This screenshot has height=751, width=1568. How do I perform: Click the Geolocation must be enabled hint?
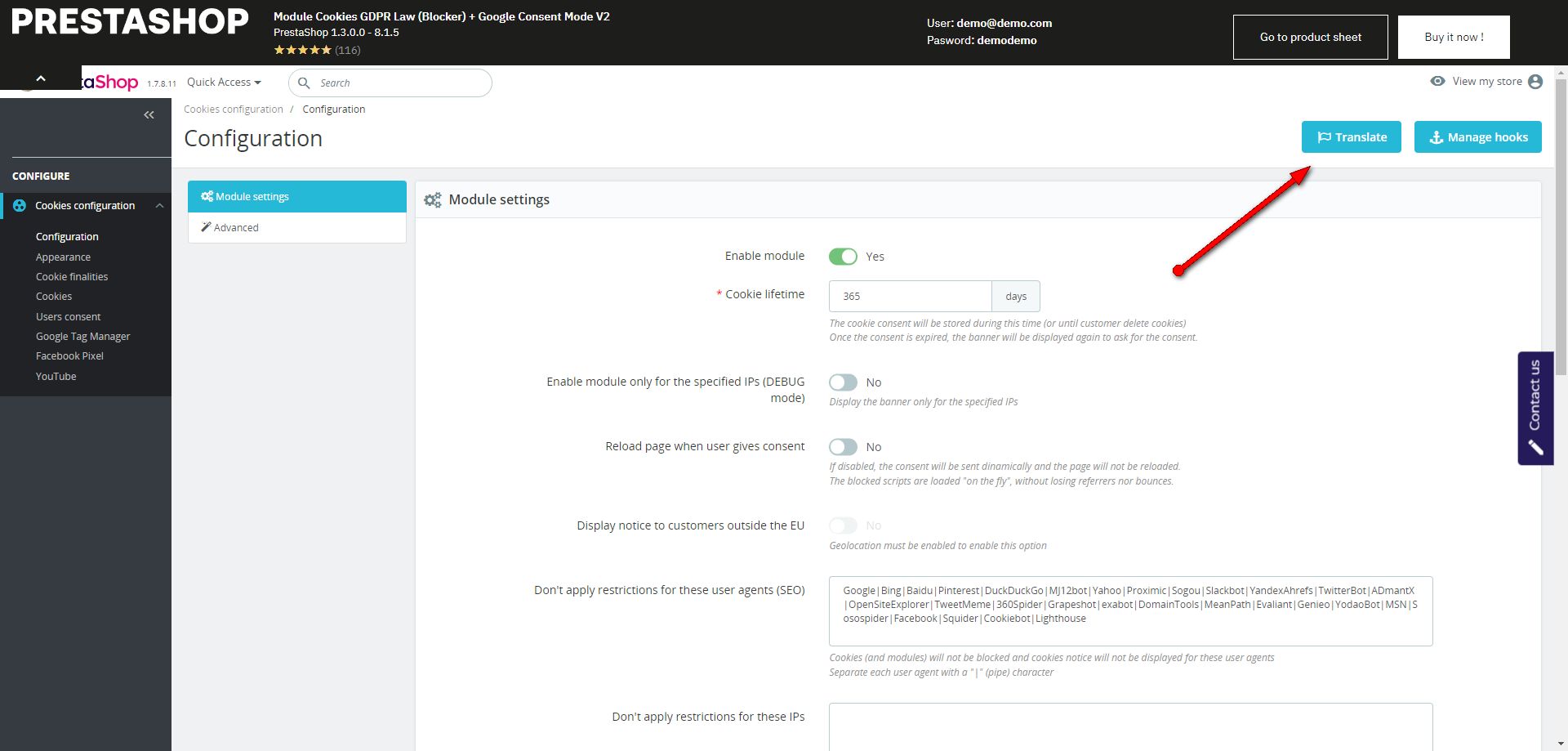pyautogui.click(x=938, y=546)
